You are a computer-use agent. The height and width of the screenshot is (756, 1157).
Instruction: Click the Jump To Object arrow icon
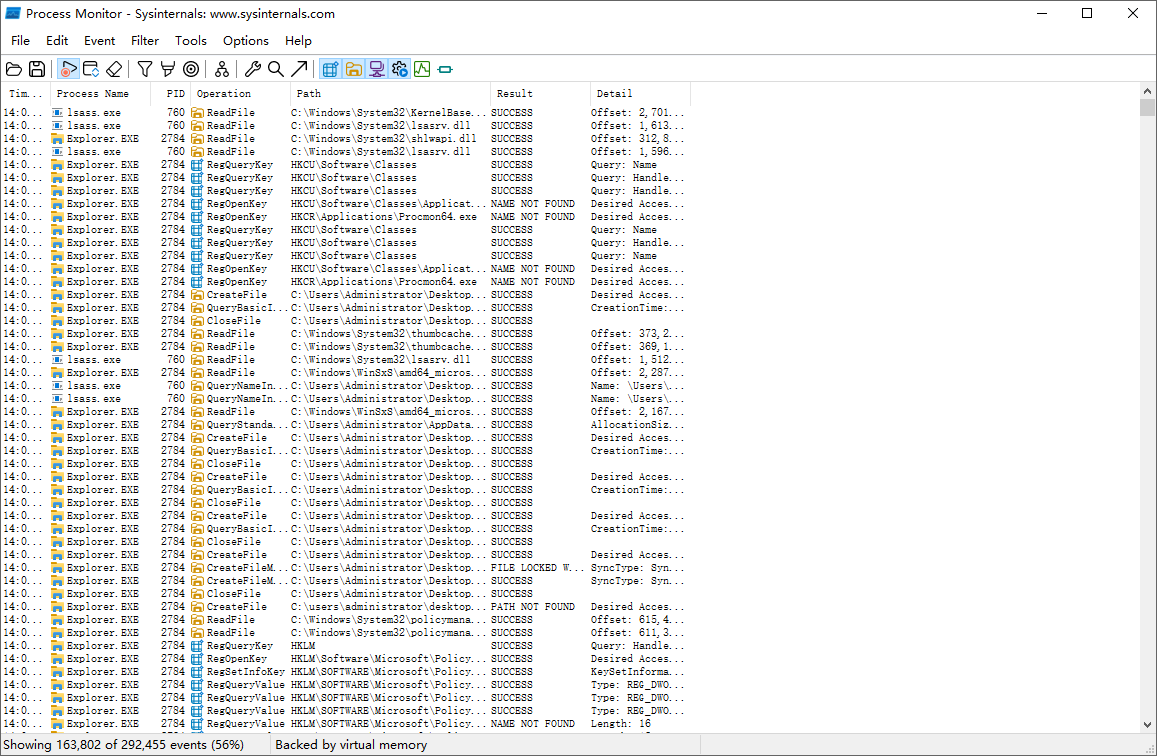[x=299, y=69]
